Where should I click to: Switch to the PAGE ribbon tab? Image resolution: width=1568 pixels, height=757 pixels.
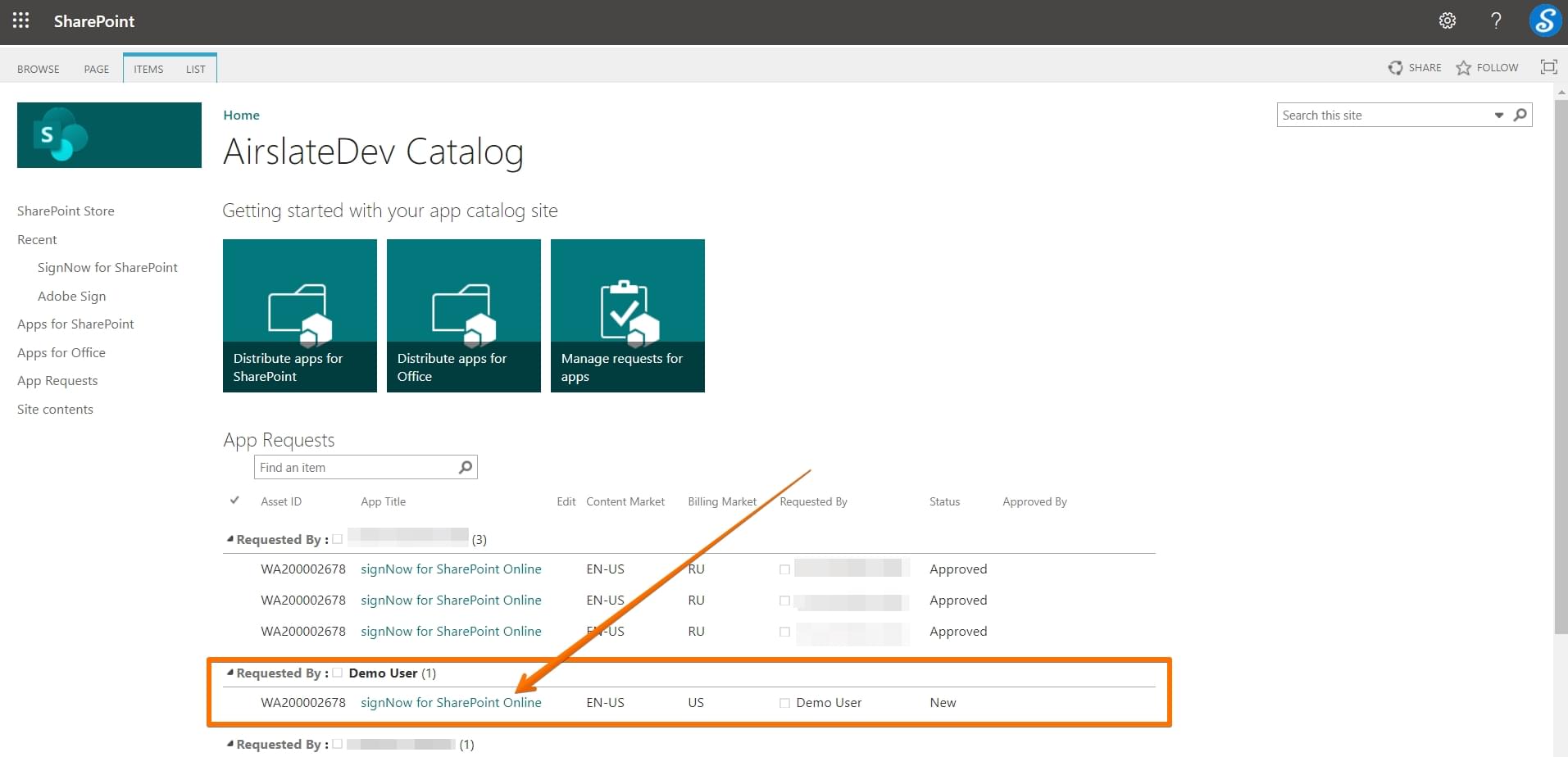96,69
